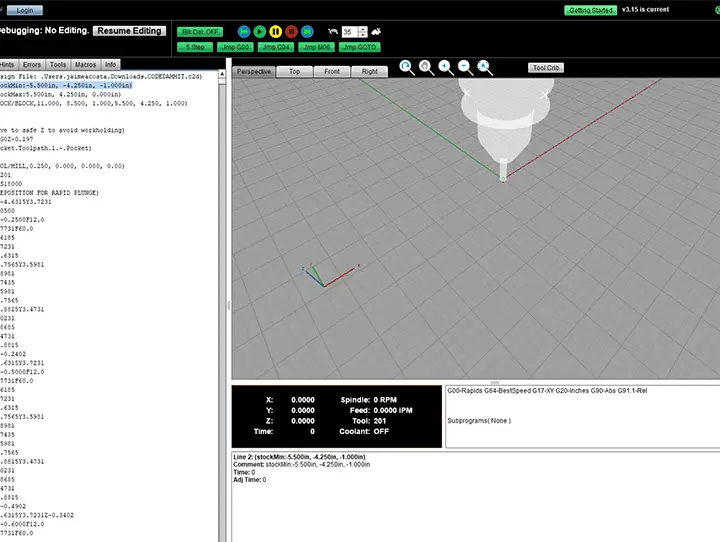
Task: Click the 'POSITION FOR RAPID PLUNGE' comment line
Action: coord(50,193)
